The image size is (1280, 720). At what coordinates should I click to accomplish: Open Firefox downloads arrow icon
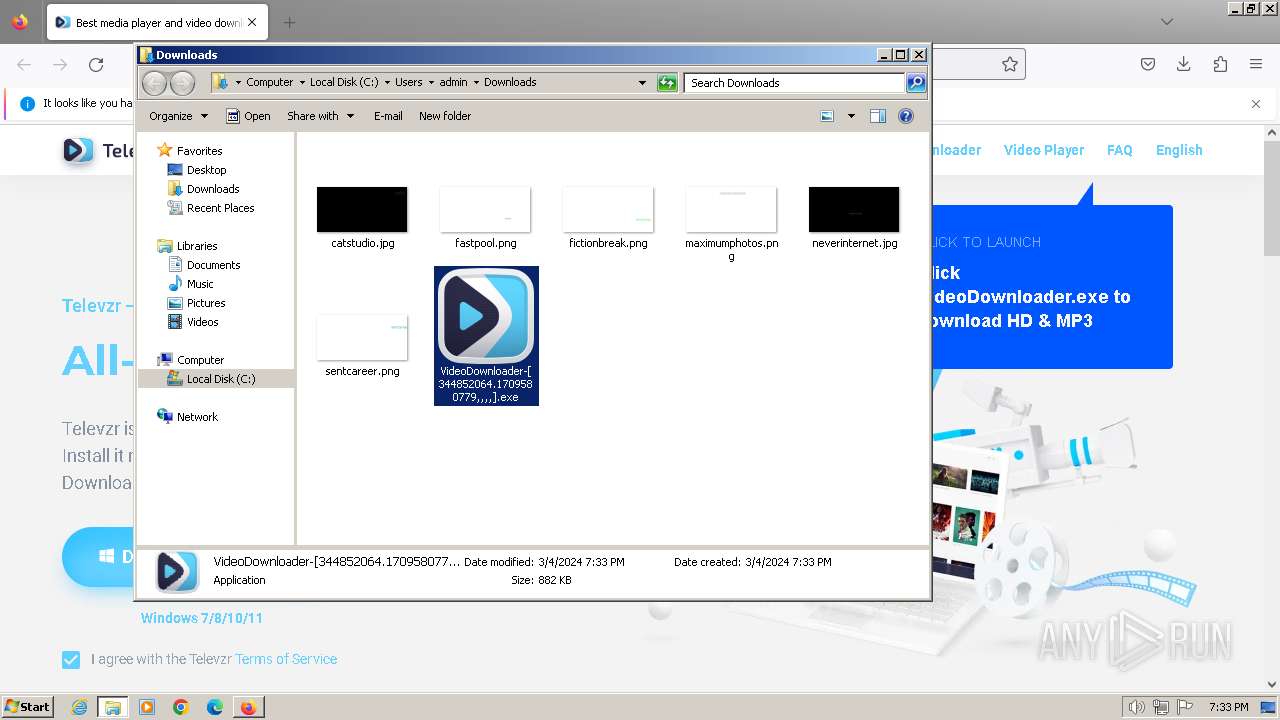(1184, 64)
